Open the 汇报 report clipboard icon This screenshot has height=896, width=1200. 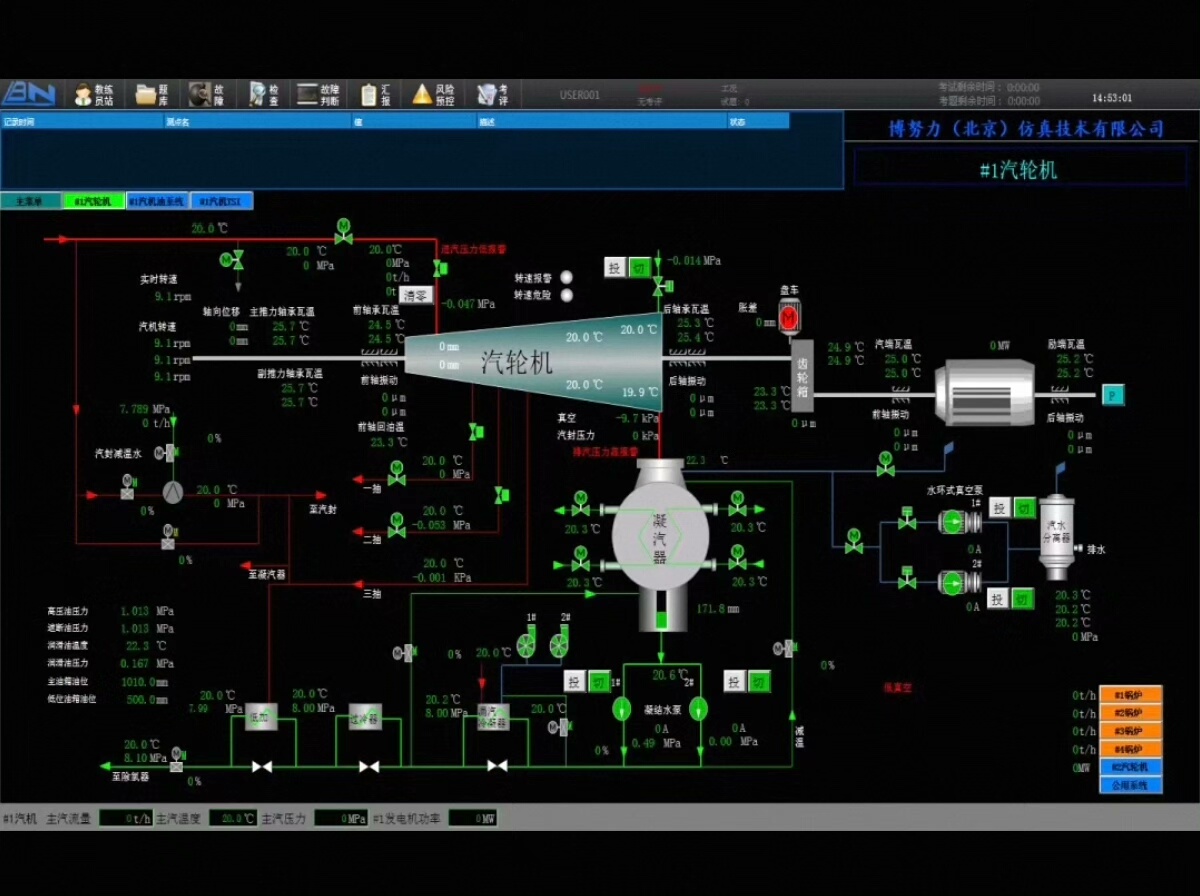coord(376,95)
